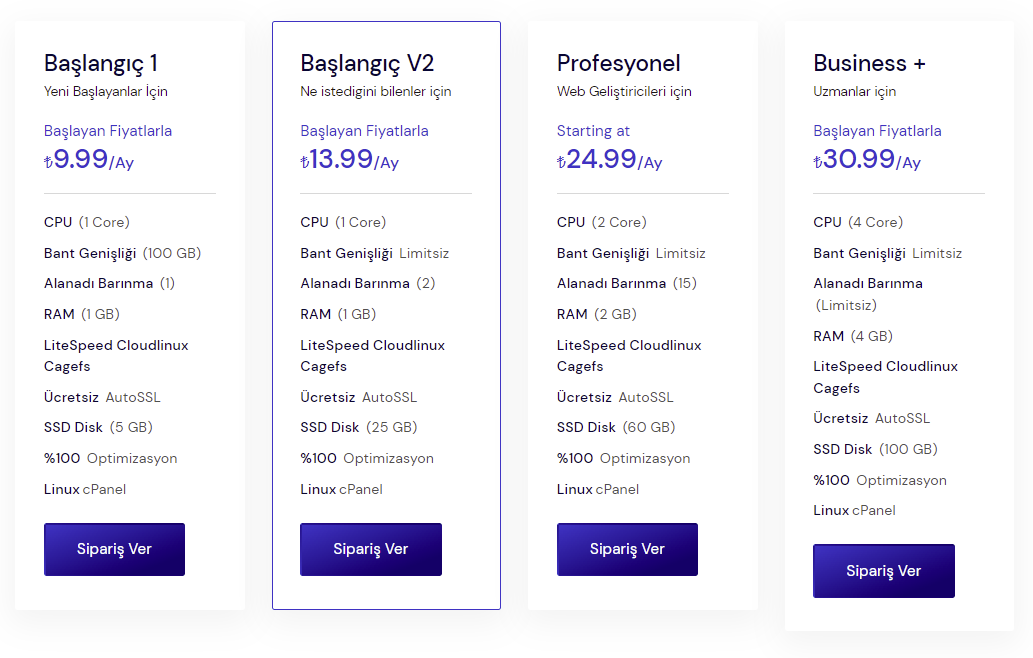Click RAM (4 GB) in Business + card

click(853, 337)
